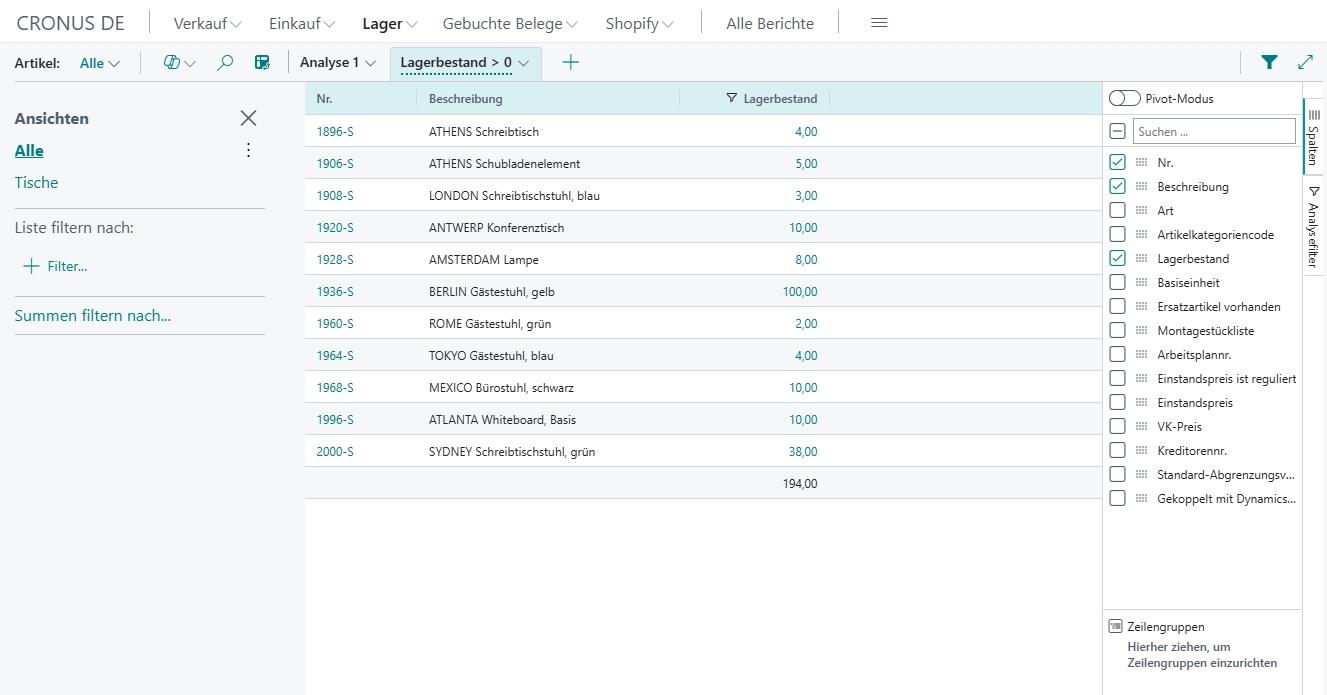Click the drag handle icon of Basiseinheit column
The width and height of the screenshot is (1327, 695).
1141,283
